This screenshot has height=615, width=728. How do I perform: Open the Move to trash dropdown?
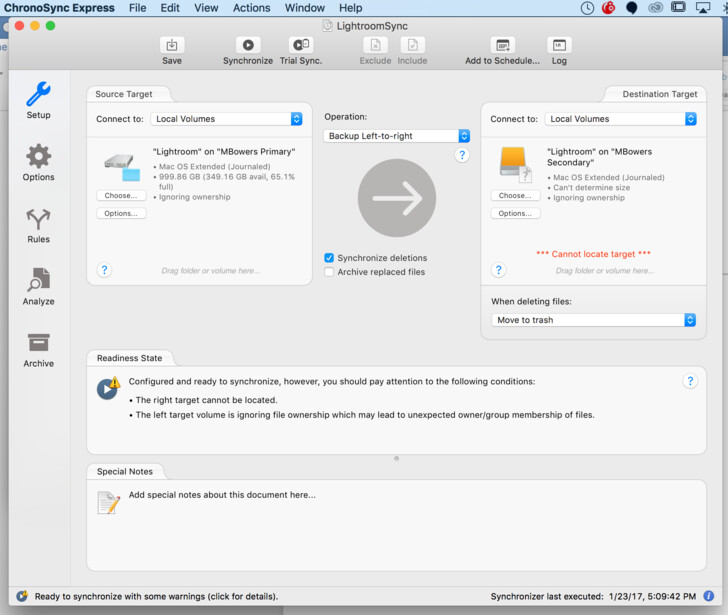[x=593, y=320]
